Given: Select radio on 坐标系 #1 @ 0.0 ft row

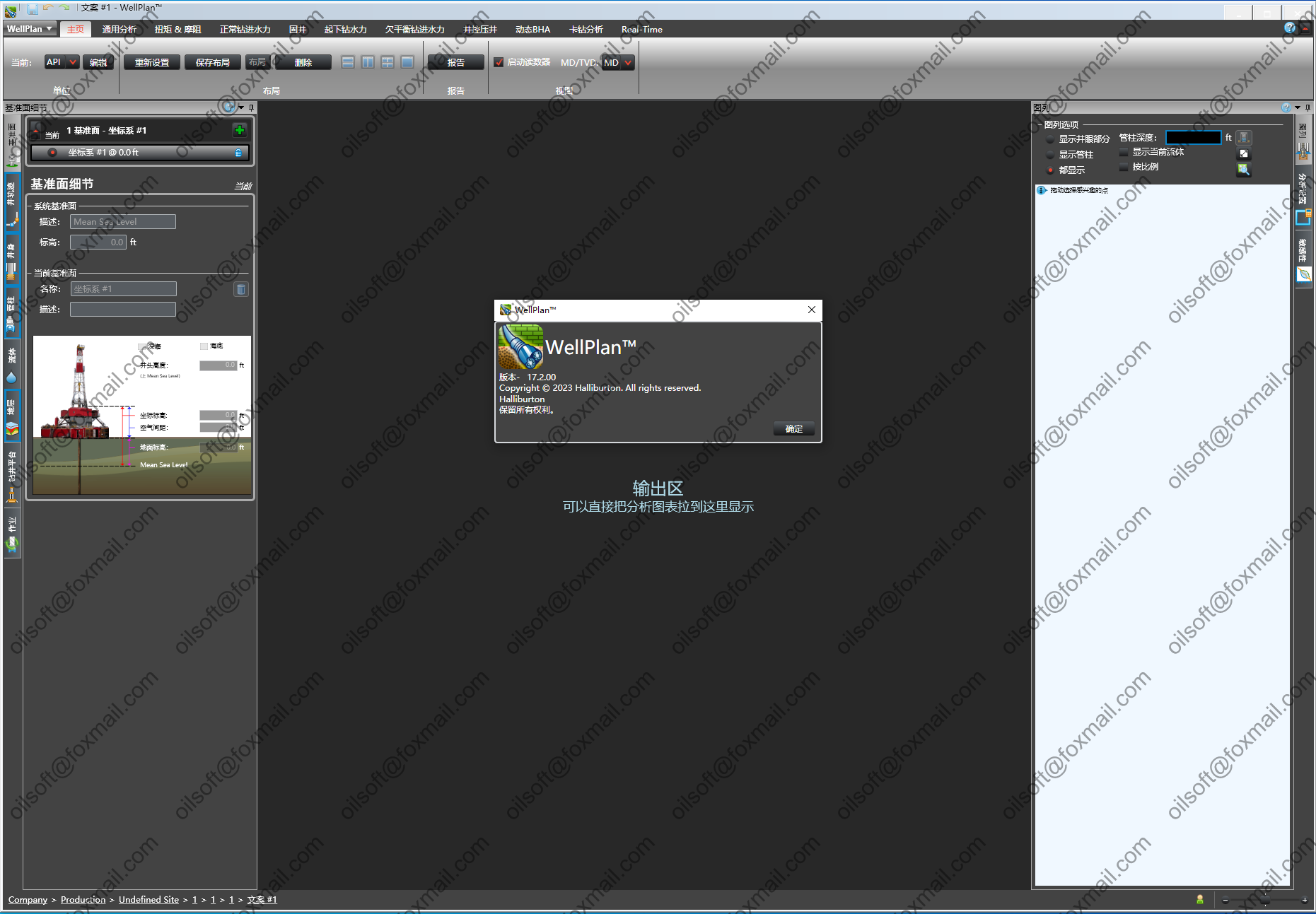Looking at the screenshot, I should (x=52, y=153).
